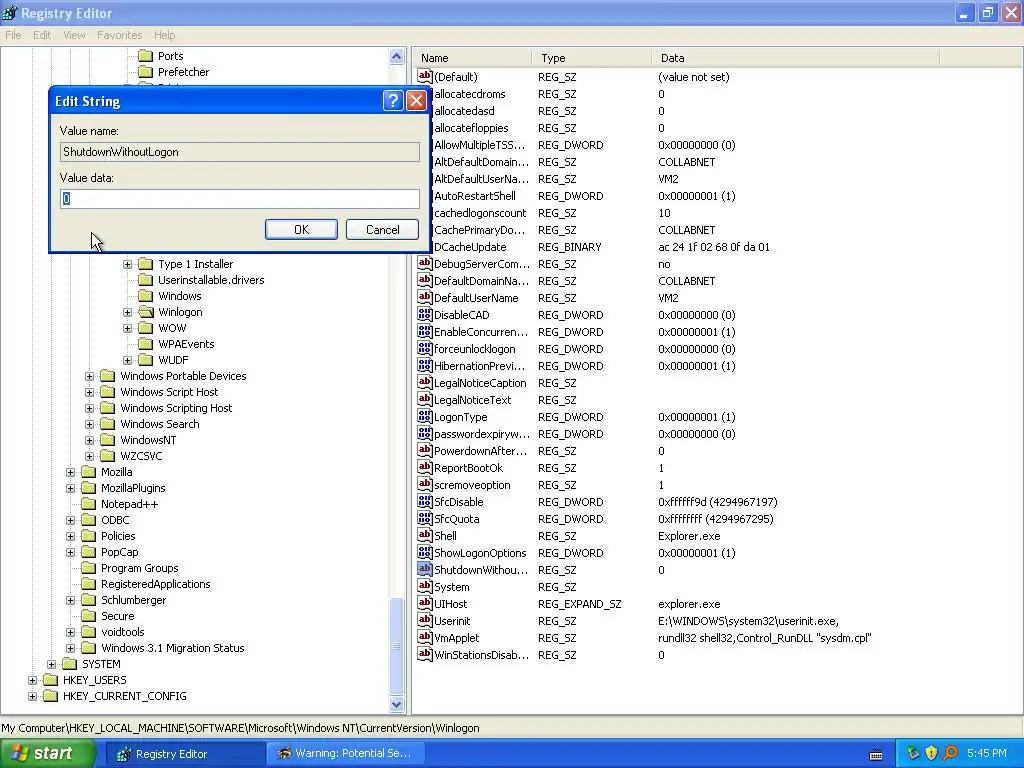The image size is (1024, 768).
Task: Click the Explorer.exe data cell
Action: (x=689, y=536)
